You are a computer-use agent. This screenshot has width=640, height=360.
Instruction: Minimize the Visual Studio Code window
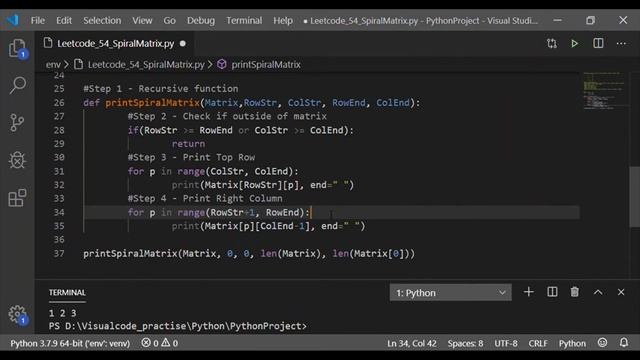pyautogui.click(x=558, y=20)
